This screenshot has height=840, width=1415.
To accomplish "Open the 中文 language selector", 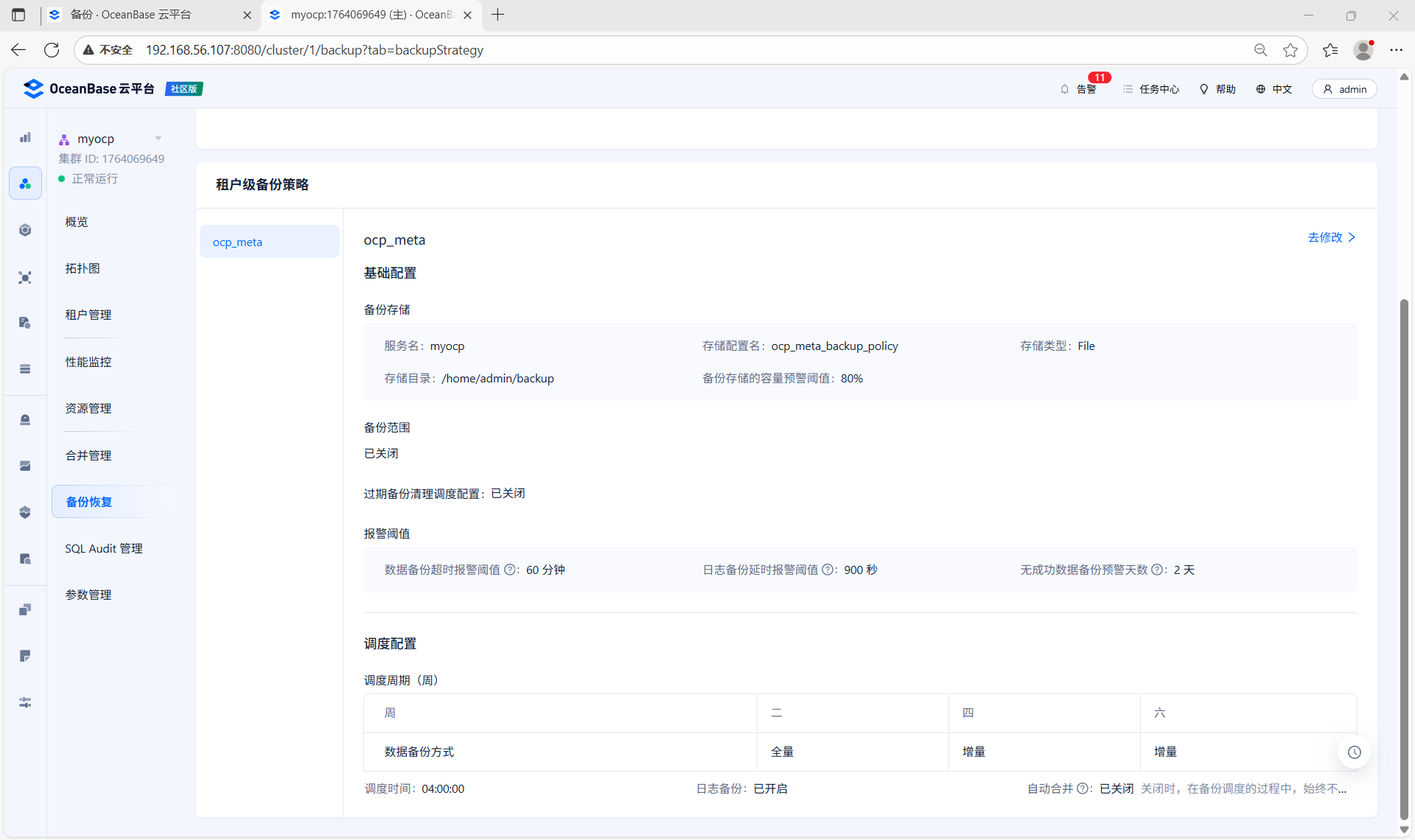I will pyautogui.click(x=1274, y=89).
